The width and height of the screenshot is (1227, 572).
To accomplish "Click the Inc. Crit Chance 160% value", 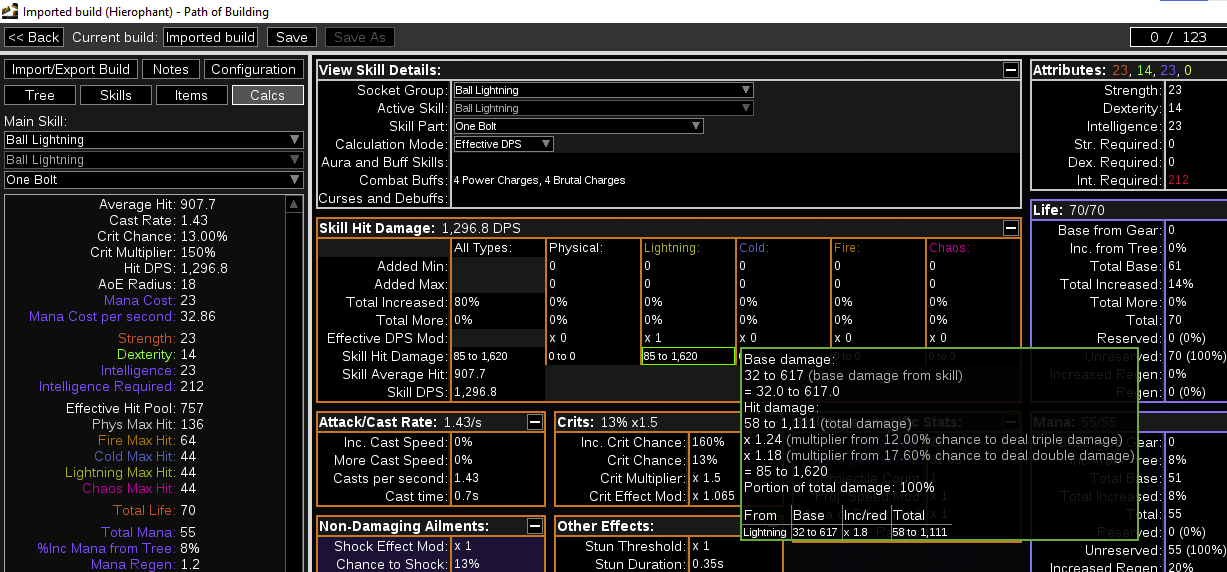I will 707,442.
